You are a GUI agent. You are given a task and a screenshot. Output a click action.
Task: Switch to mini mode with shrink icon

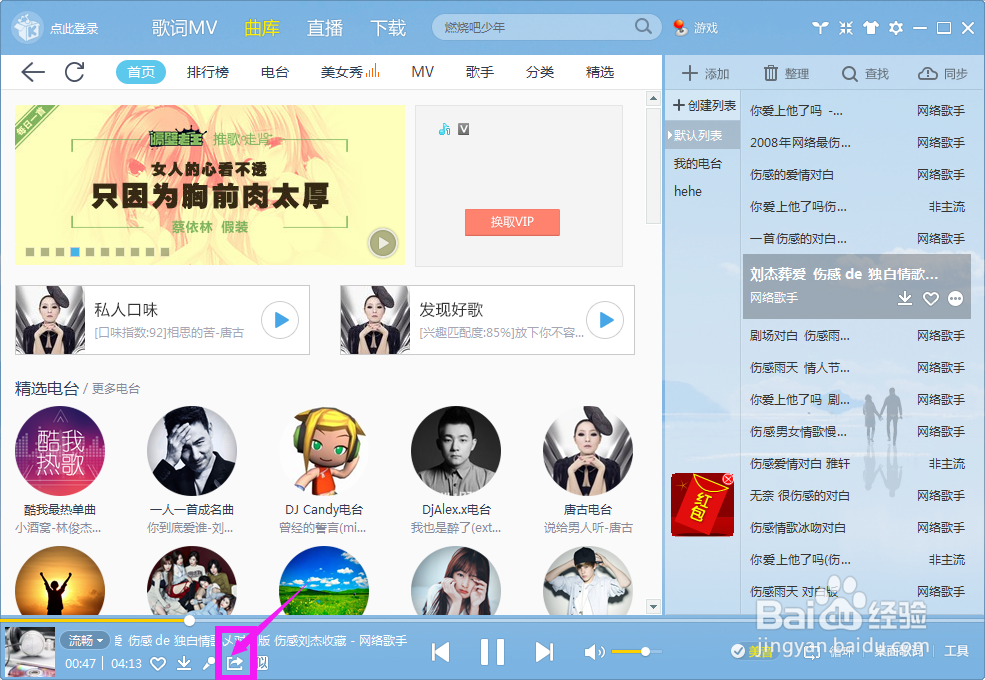point(846,28)
